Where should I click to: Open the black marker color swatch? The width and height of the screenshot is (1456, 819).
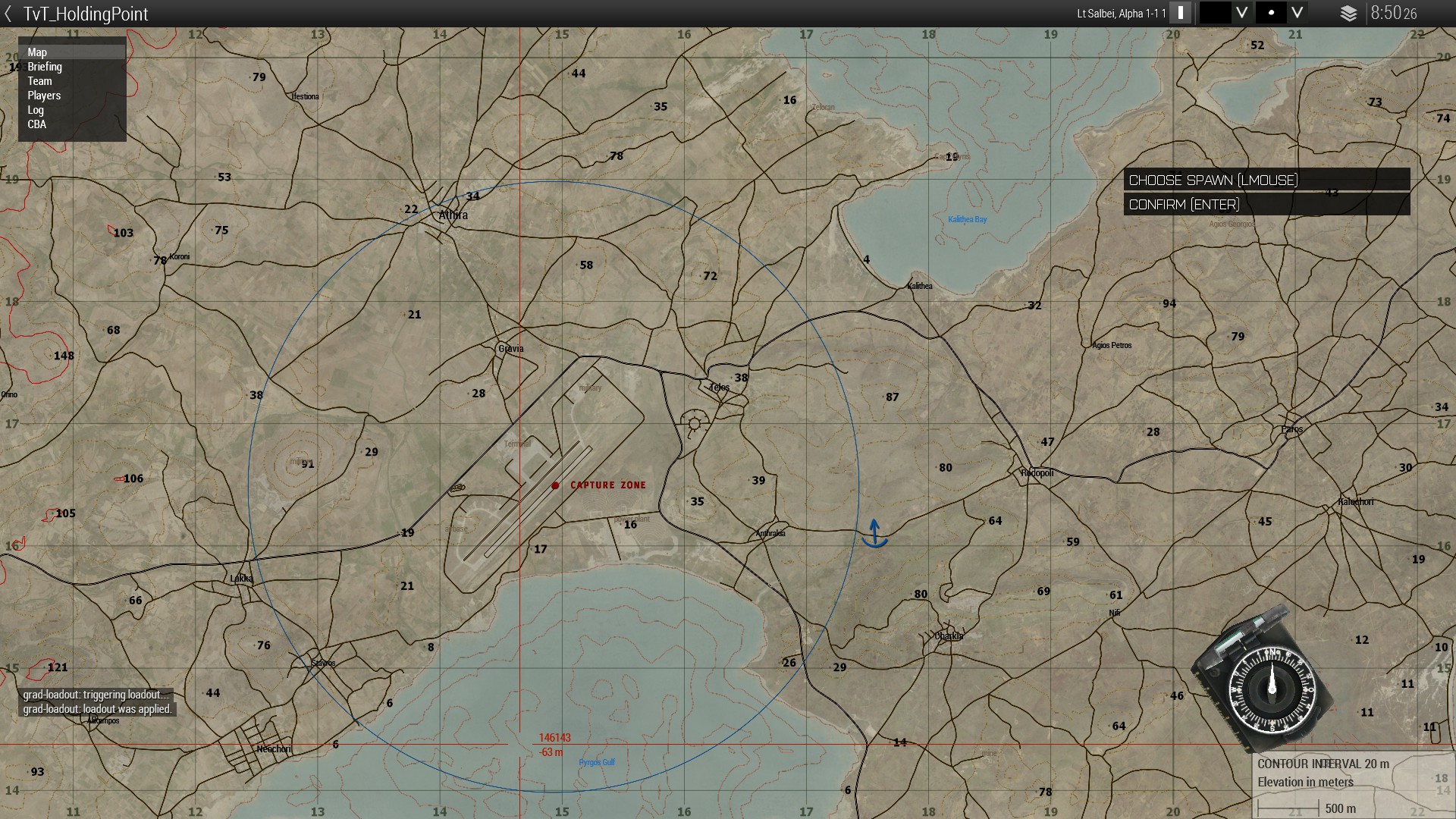1215,13
